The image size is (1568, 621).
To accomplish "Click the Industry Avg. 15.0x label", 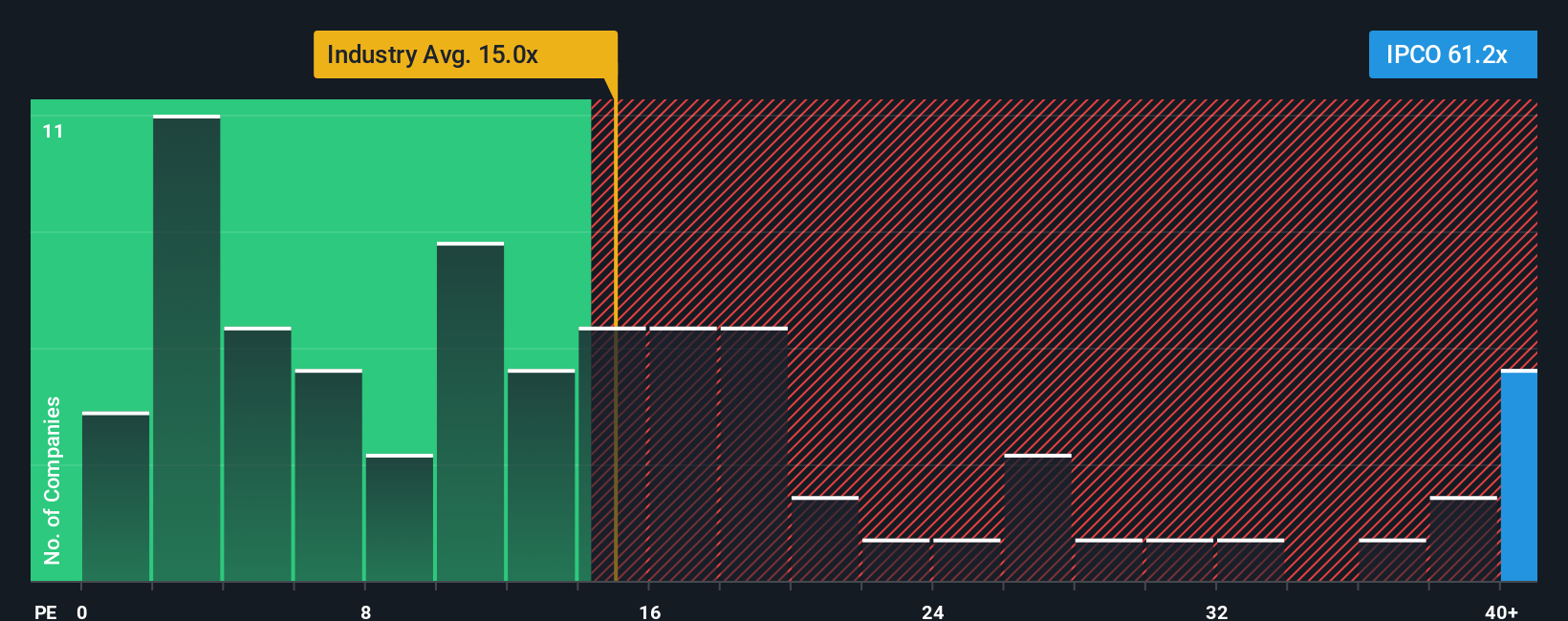I will point(466,54).
